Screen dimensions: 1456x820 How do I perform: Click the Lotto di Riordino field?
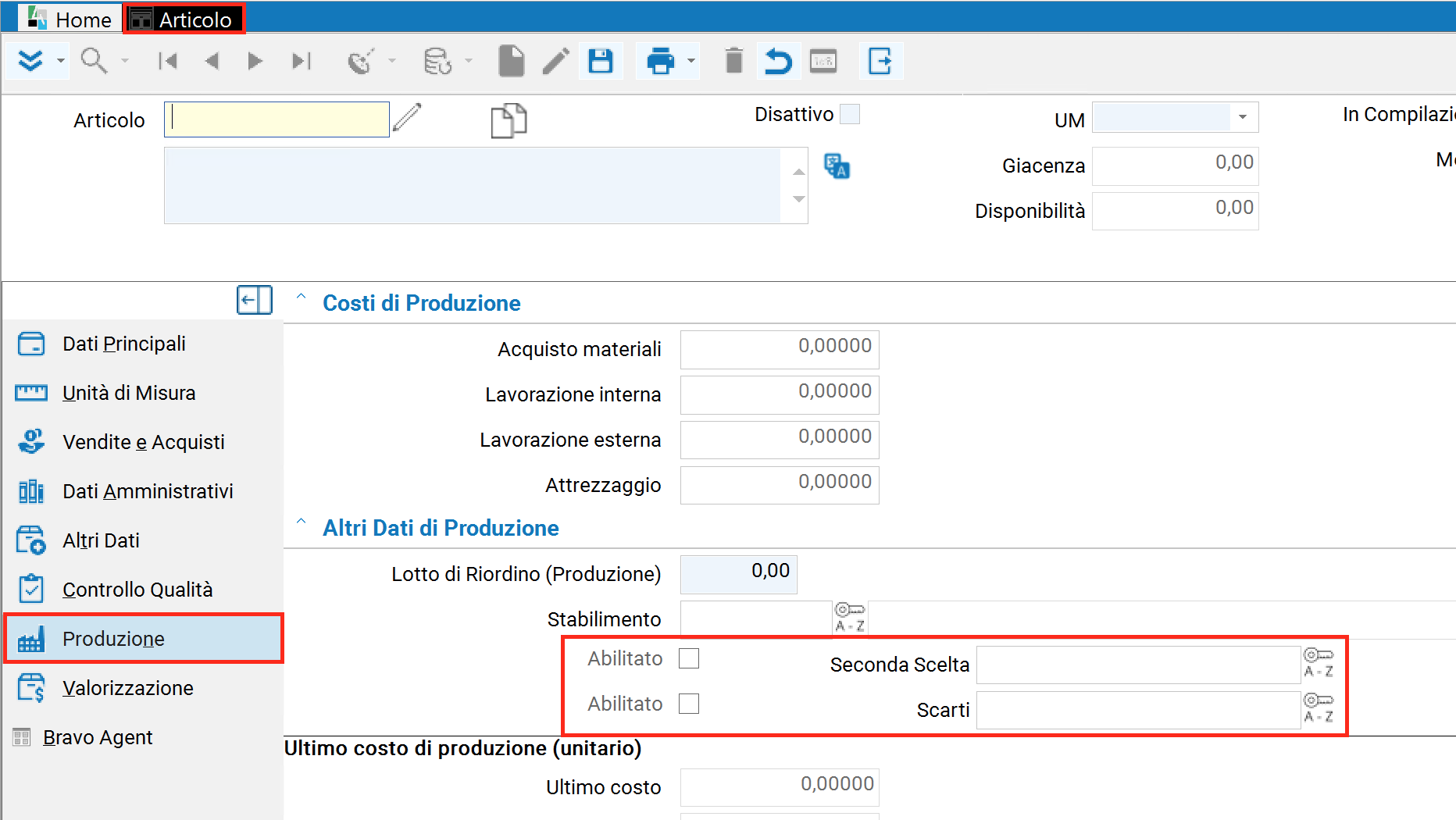click(x=739, y=574)
